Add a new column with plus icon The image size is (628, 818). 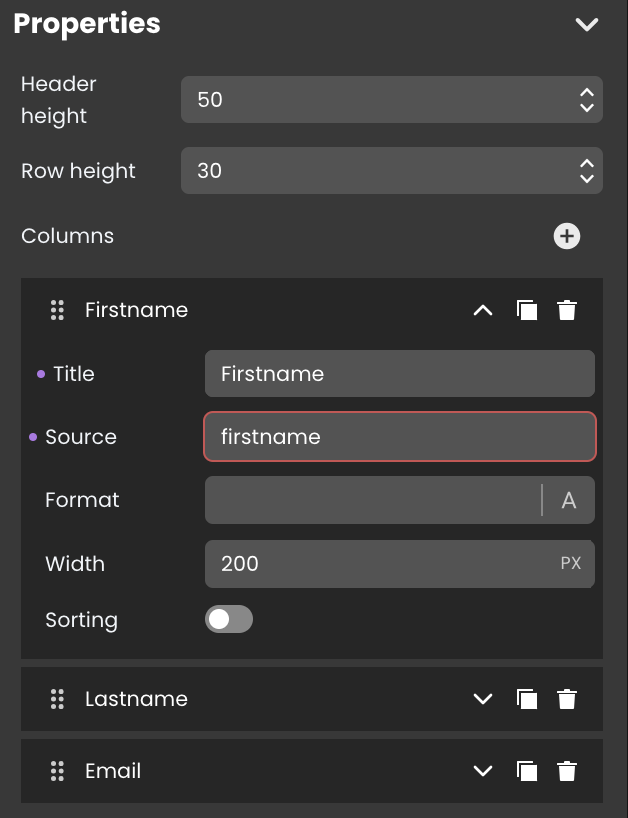click(566, 236)
